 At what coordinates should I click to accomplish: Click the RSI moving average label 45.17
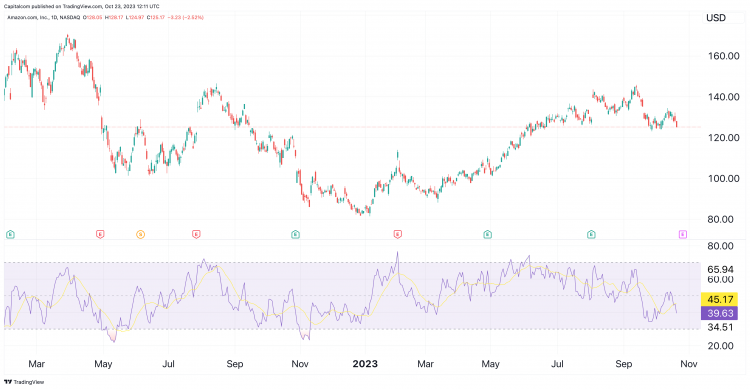point(719,300)
